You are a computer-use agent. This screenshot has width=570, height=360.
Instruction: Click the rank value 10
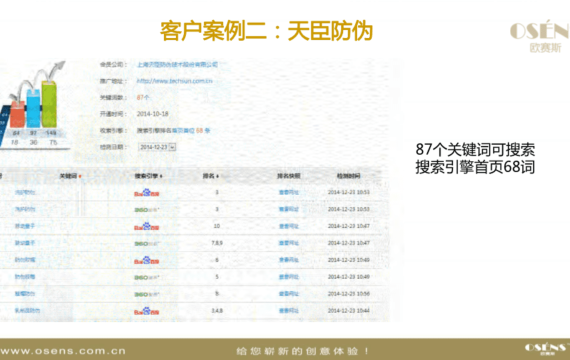217,226
